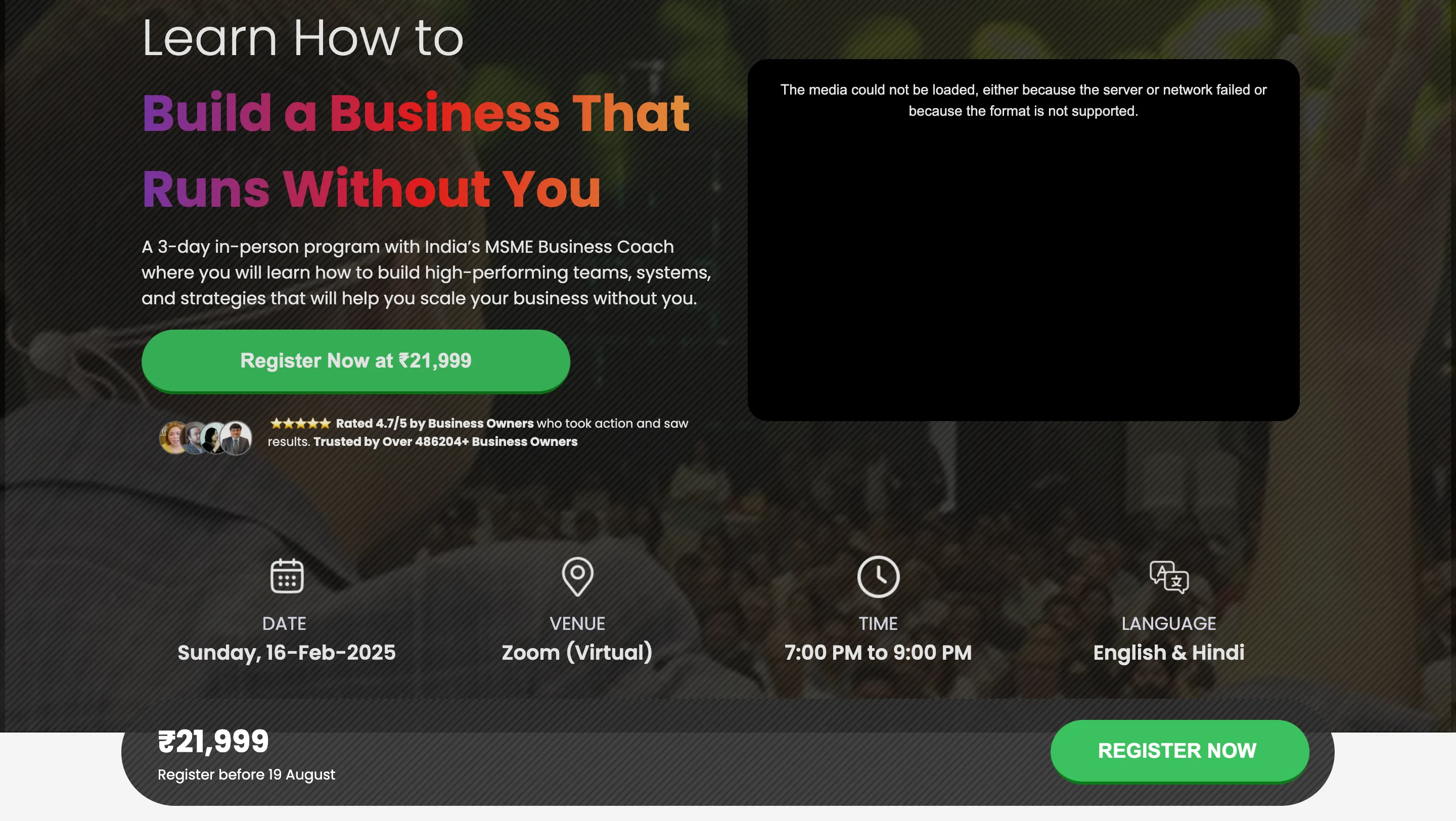Click the 7:00 PM to 9:00 PM text
The width and height of the screenshot is (1456, 821).
tap(878, 653)
